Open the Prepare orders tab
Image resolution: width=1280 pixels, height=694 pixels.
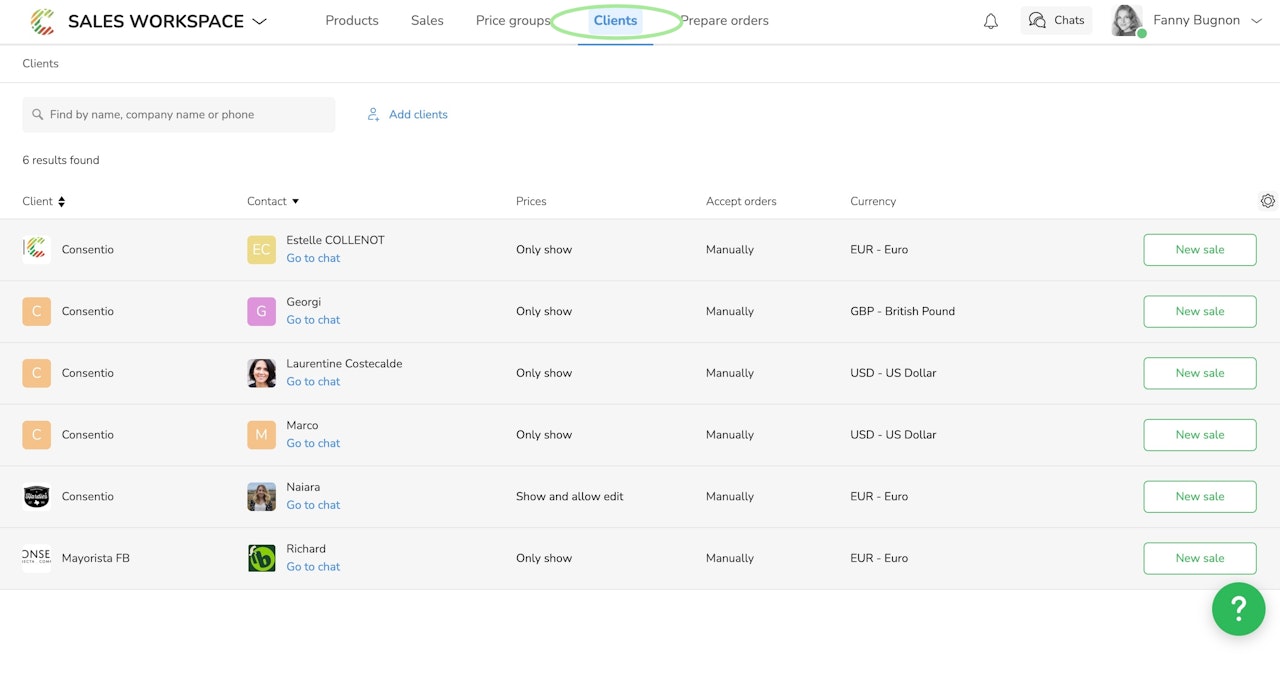pyautogui.click(x=725, y=20)
